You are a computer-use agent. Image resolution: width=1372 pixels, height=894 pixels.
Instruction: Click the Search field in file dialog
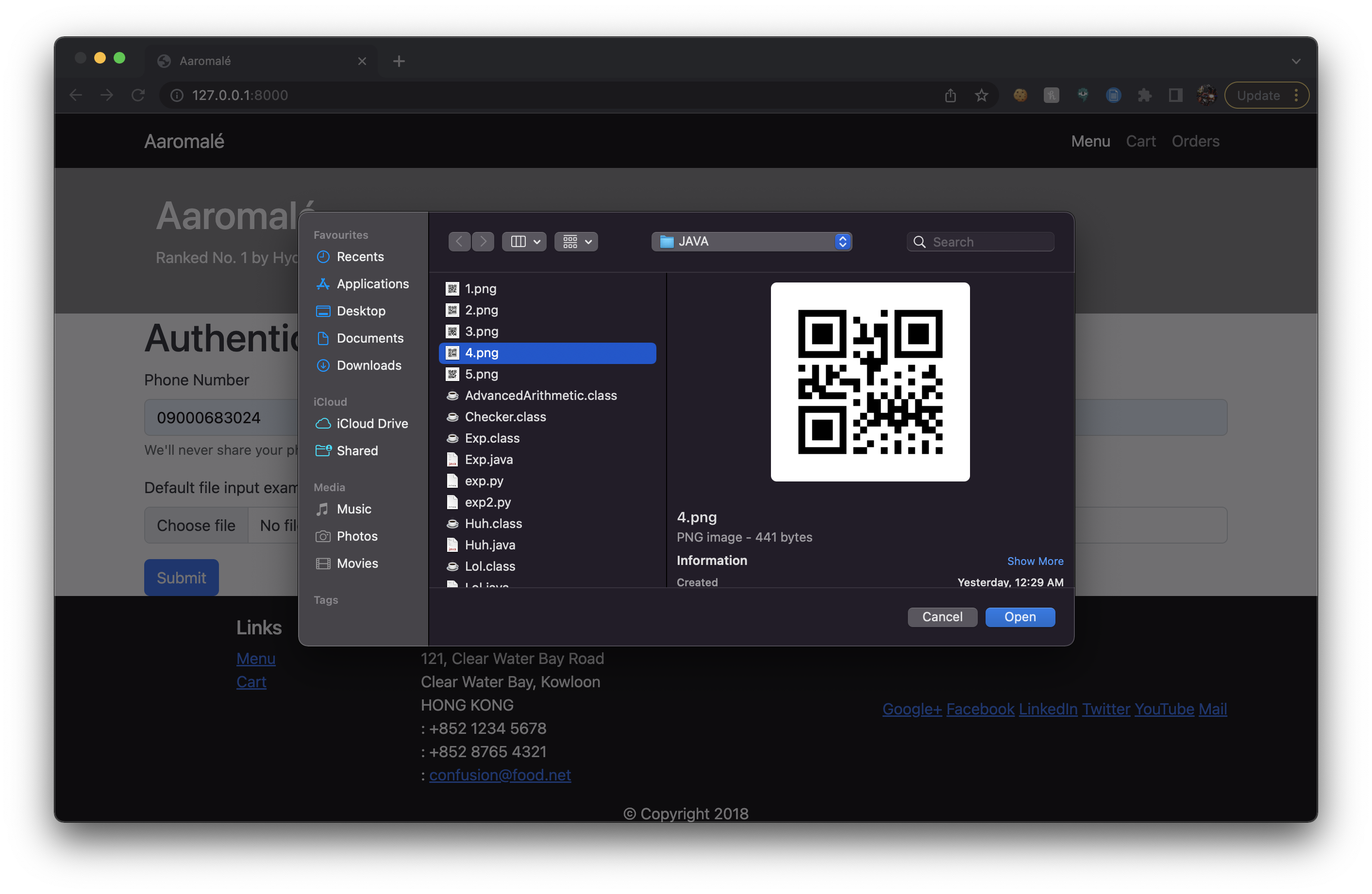click(x=981, y=242)
